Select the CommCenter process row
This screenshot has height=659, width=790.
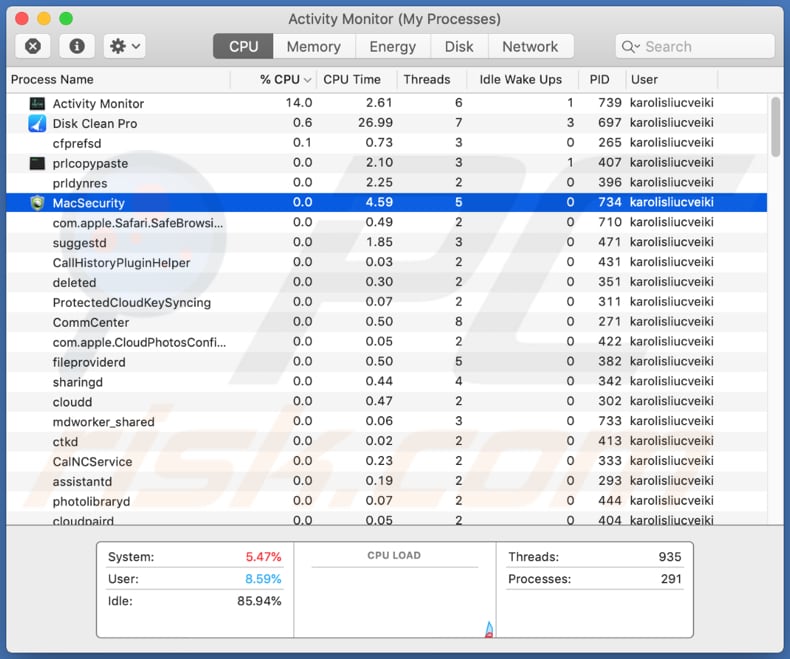tap(387, 322)
